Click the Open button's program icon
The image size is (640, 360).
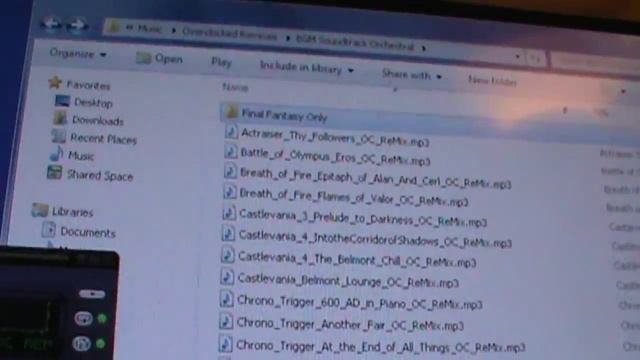(x=143, y=58)
